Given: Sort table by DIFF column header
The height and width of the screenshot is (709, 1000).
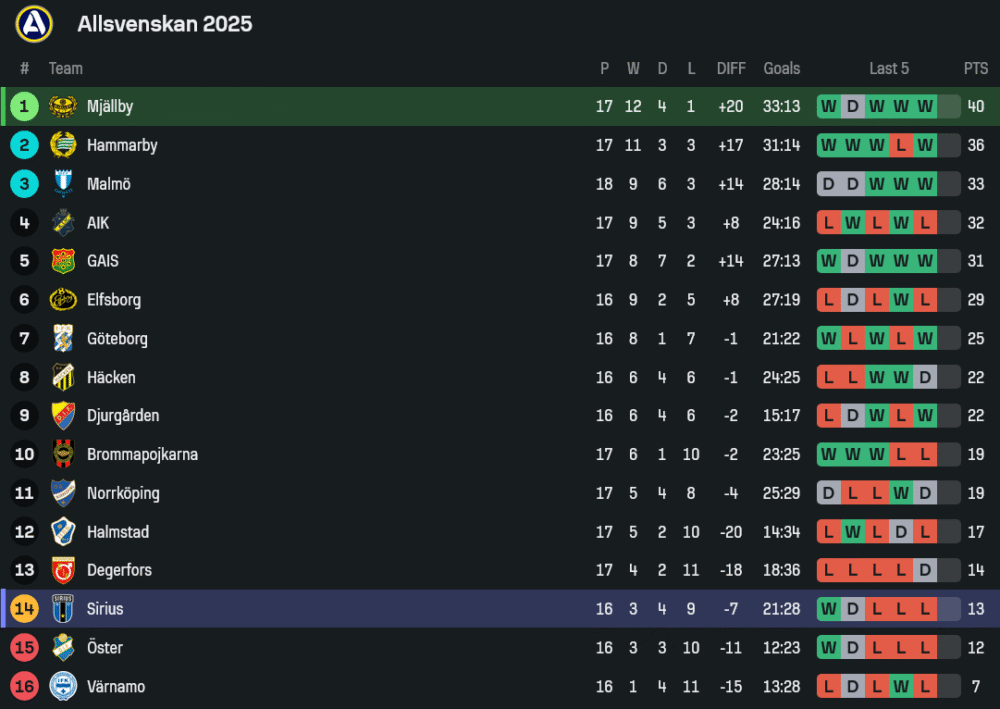Looking at the screenshot, I should (x=731, y=69).
